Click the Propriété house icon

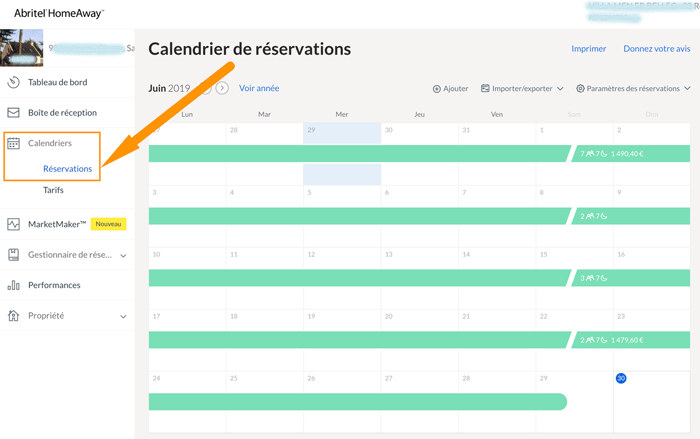[x=14, y=316]
